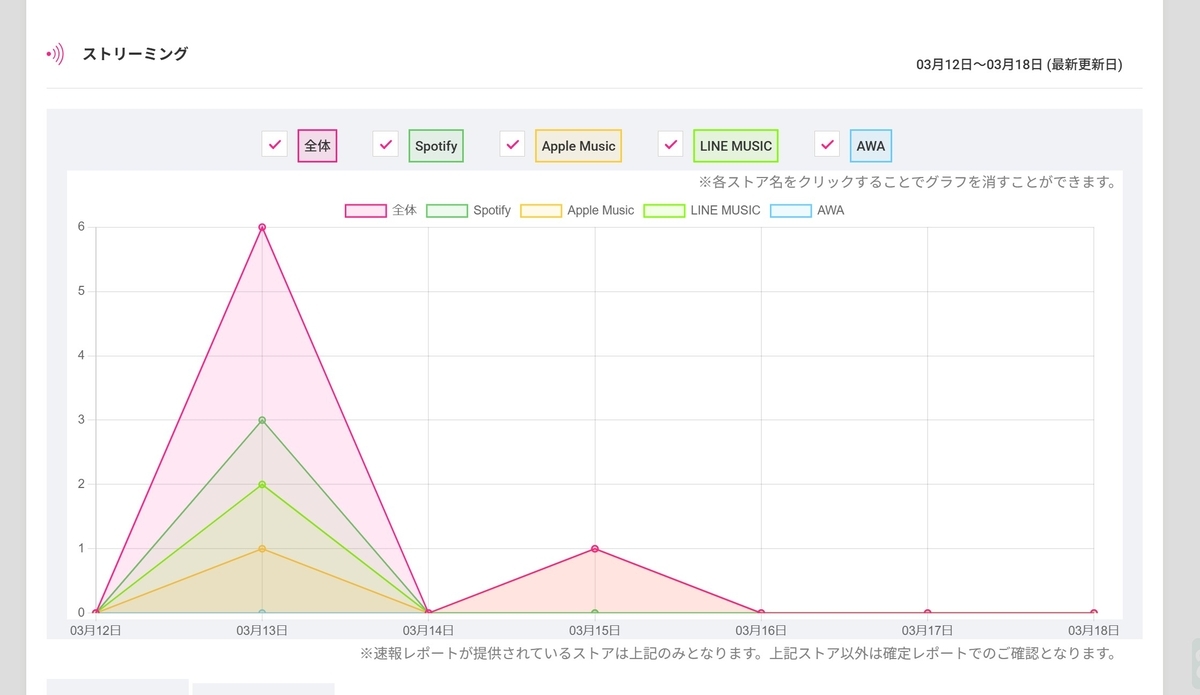1200x695 pixels.
Task: Select the Spotify data point at value 3
Action: tap(262, 420)
